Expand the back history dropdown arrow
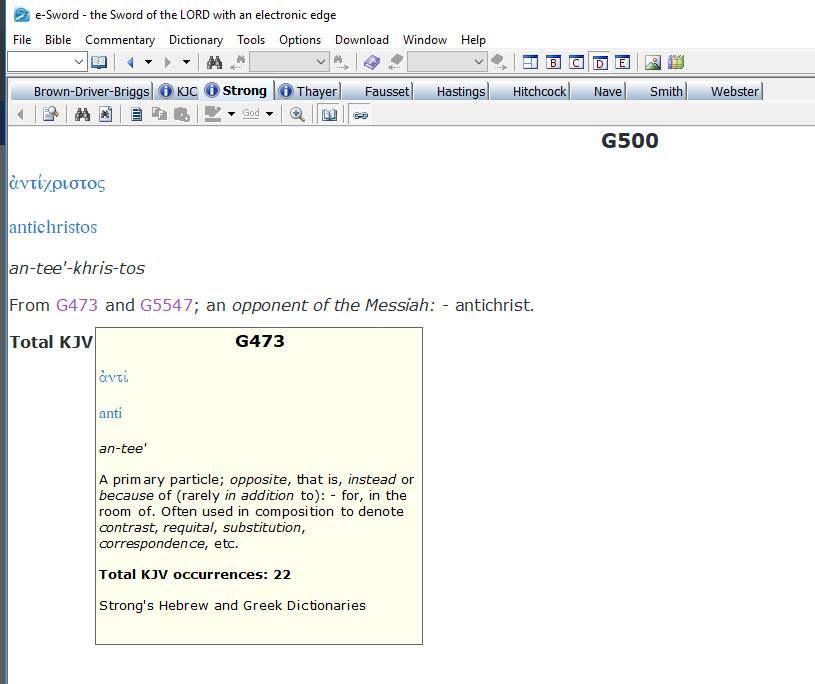The image size is (815, 684). click(148, 62)
